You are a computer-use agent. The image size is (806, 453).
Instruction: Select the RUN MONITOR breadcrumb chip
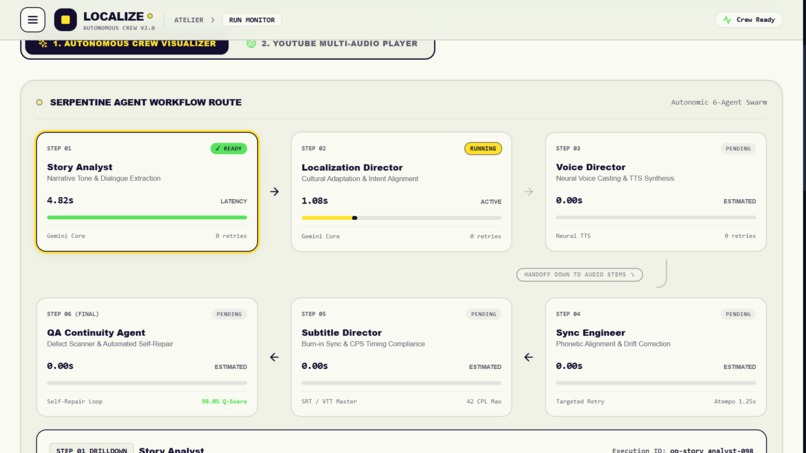[252, 20]
